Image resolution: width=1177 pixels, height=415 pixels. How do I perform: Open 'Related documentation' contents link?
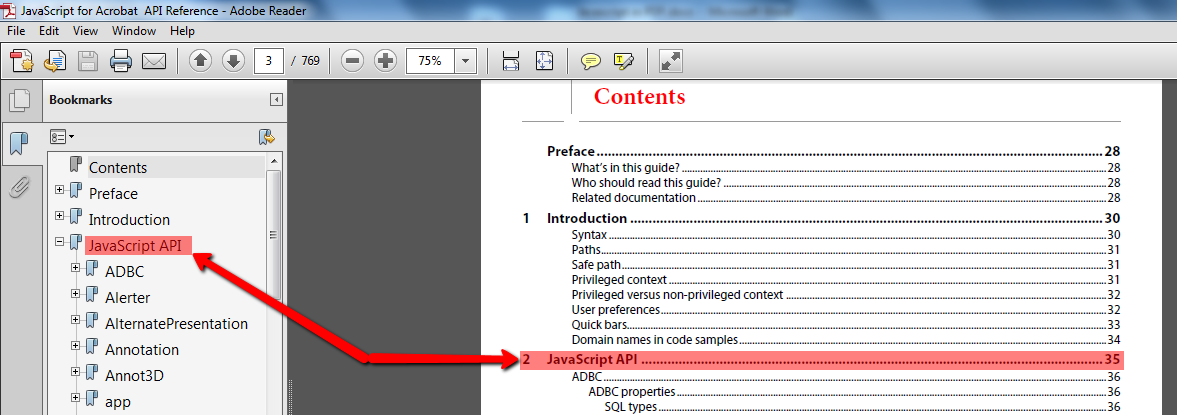point(845,198)
